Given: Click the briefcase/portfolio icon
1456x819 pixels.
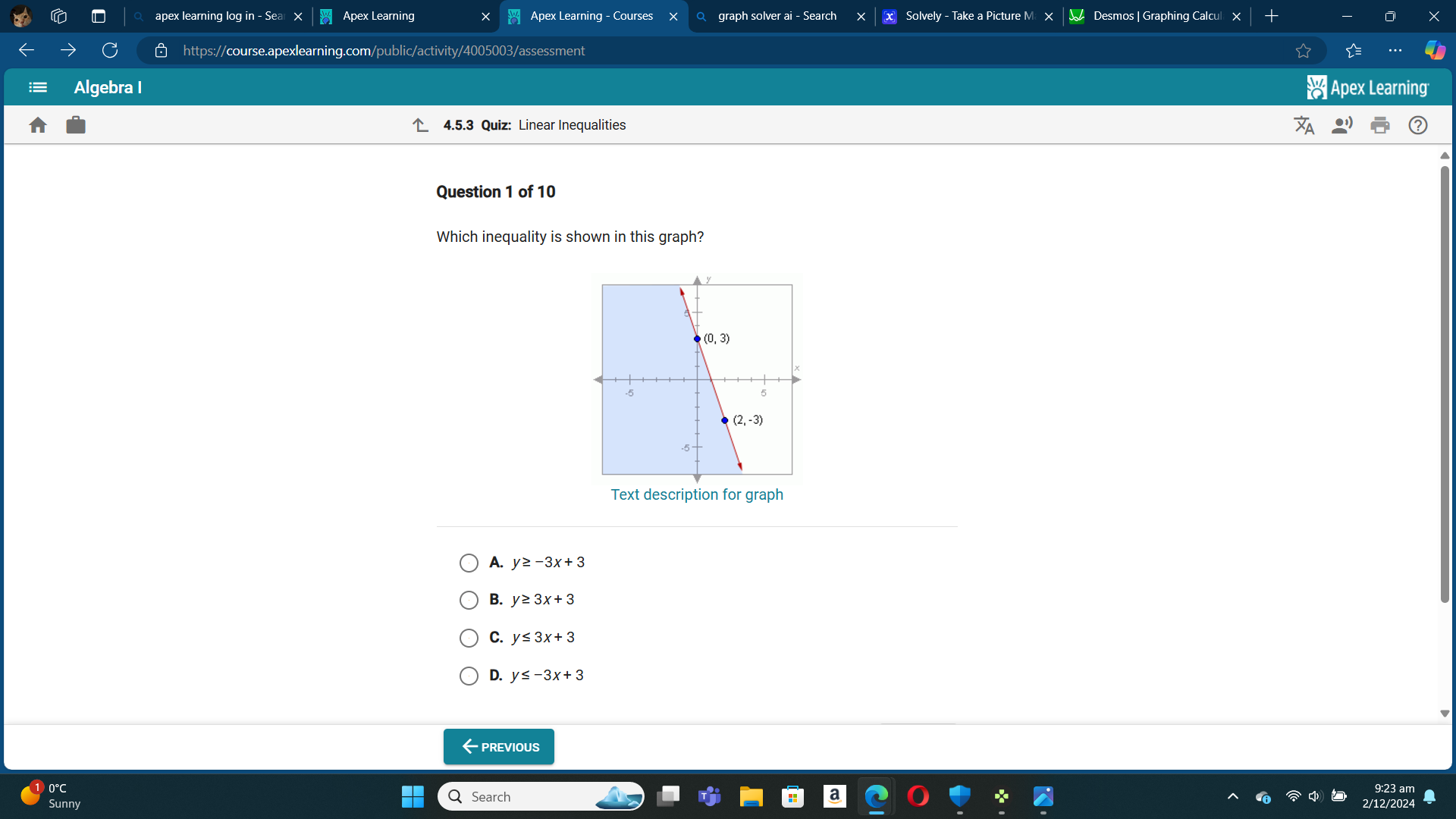Looking at the screenshot, I should 76,124.
